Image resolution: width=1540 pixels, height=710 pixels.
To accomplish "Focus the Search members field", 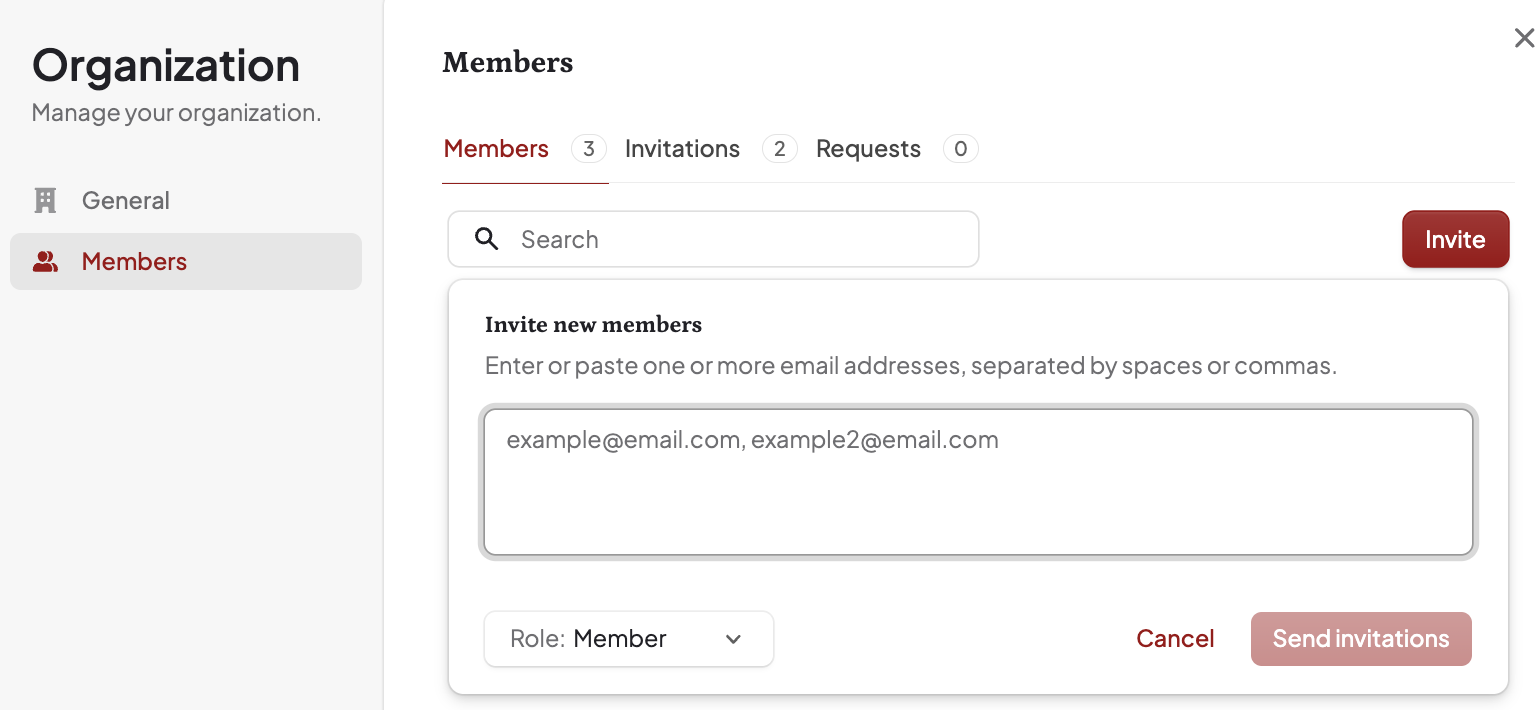I will click(713, 239).
